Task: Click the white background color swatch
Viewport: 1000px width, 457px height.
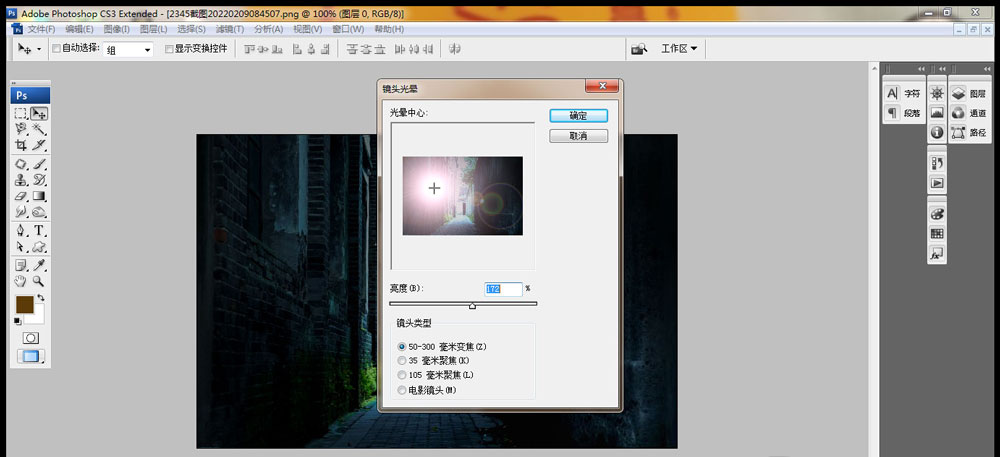Action: (x=39, y=316)
